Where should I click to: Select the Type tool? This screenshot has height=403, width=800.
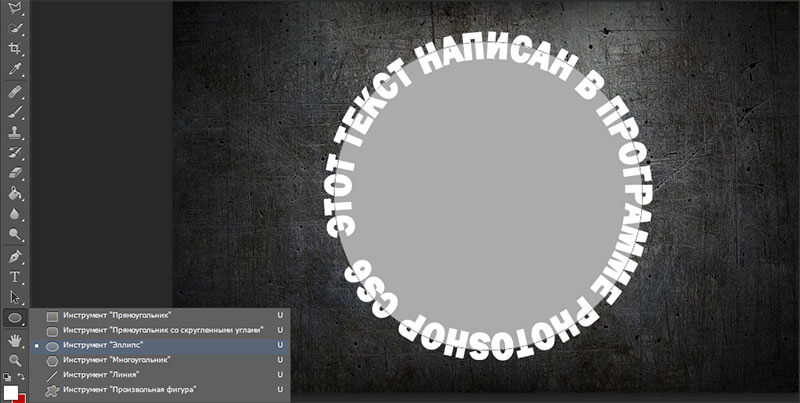15,277
